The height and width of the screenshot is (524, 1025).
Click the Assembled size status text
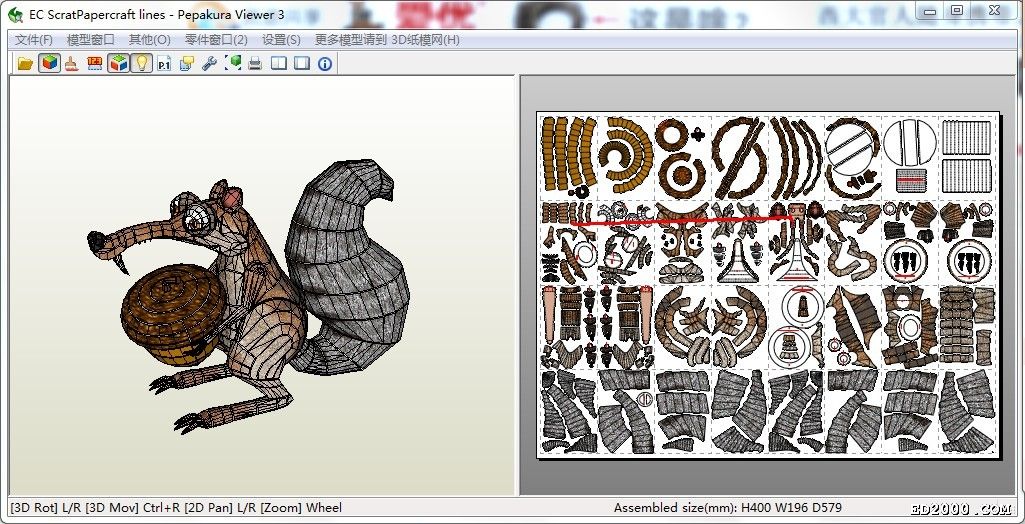click(x=728, y=507)
